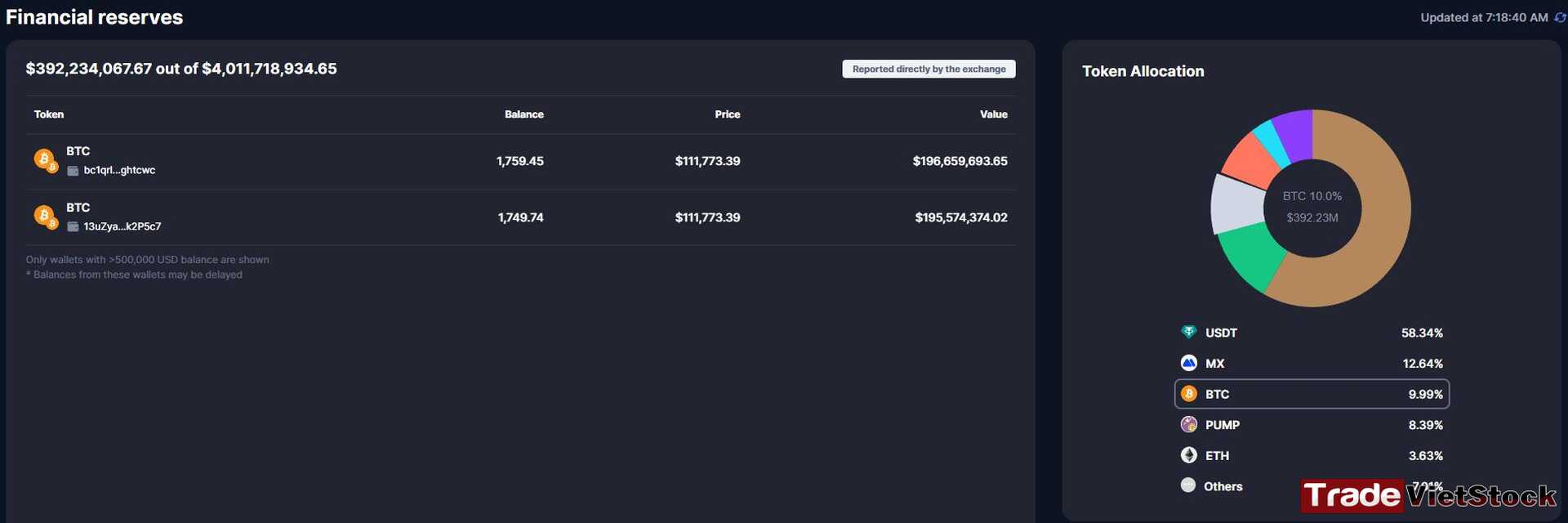Click the $392.23M donut center amount
1568x523 pixels.
(1312, 217)
